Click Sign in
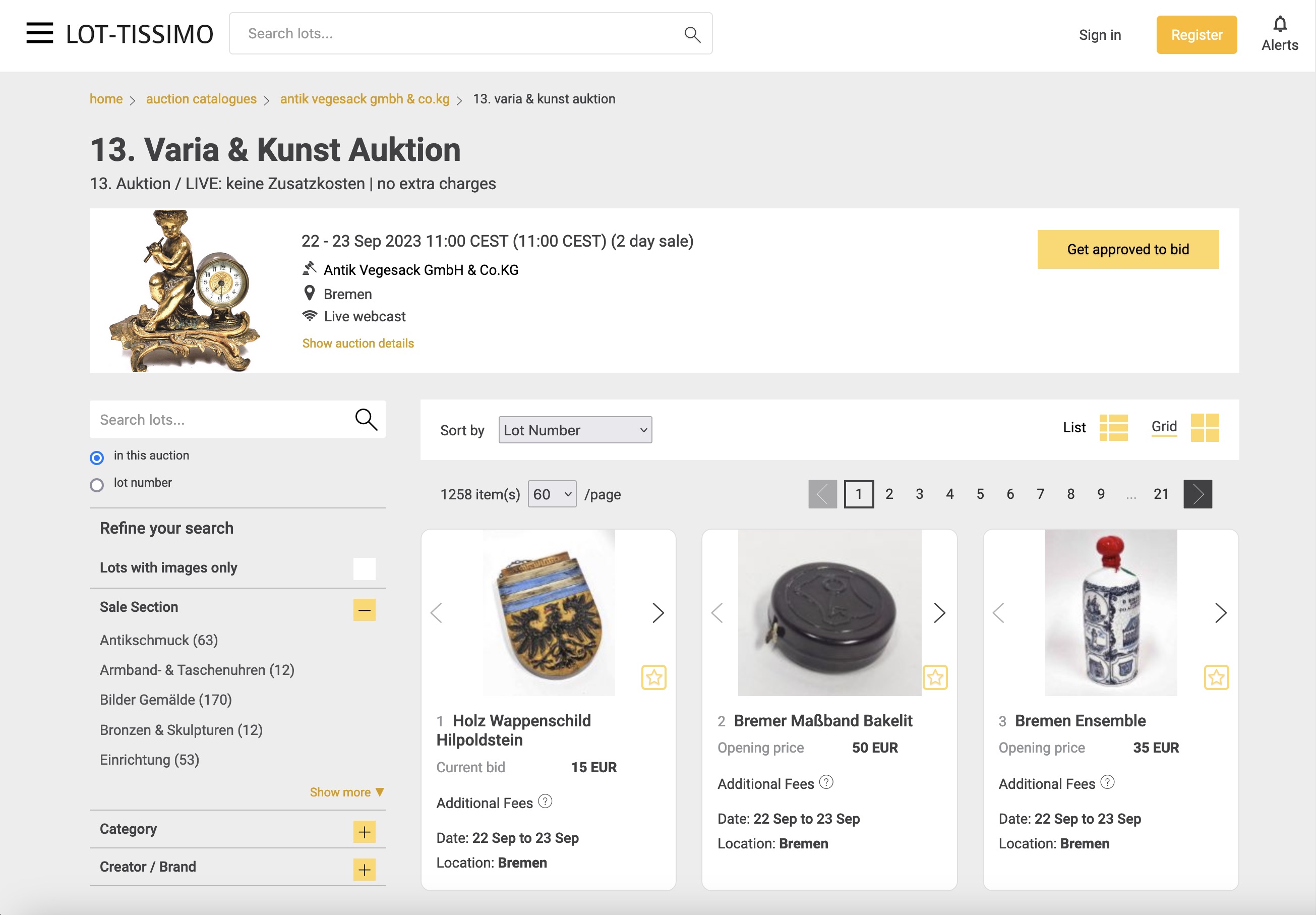This screenshot has height=915, width=1316. (x=1099, y=35)
